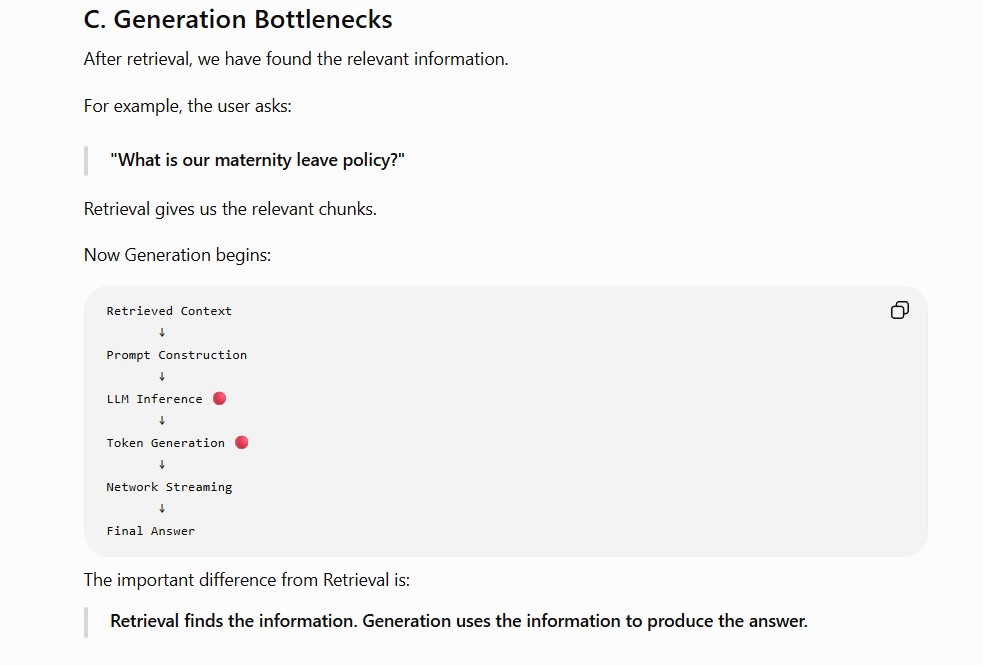Copy the generation pipeline code block
This screenshot has width=983, height=665.
pyautogui.click(x=900, y=310)
